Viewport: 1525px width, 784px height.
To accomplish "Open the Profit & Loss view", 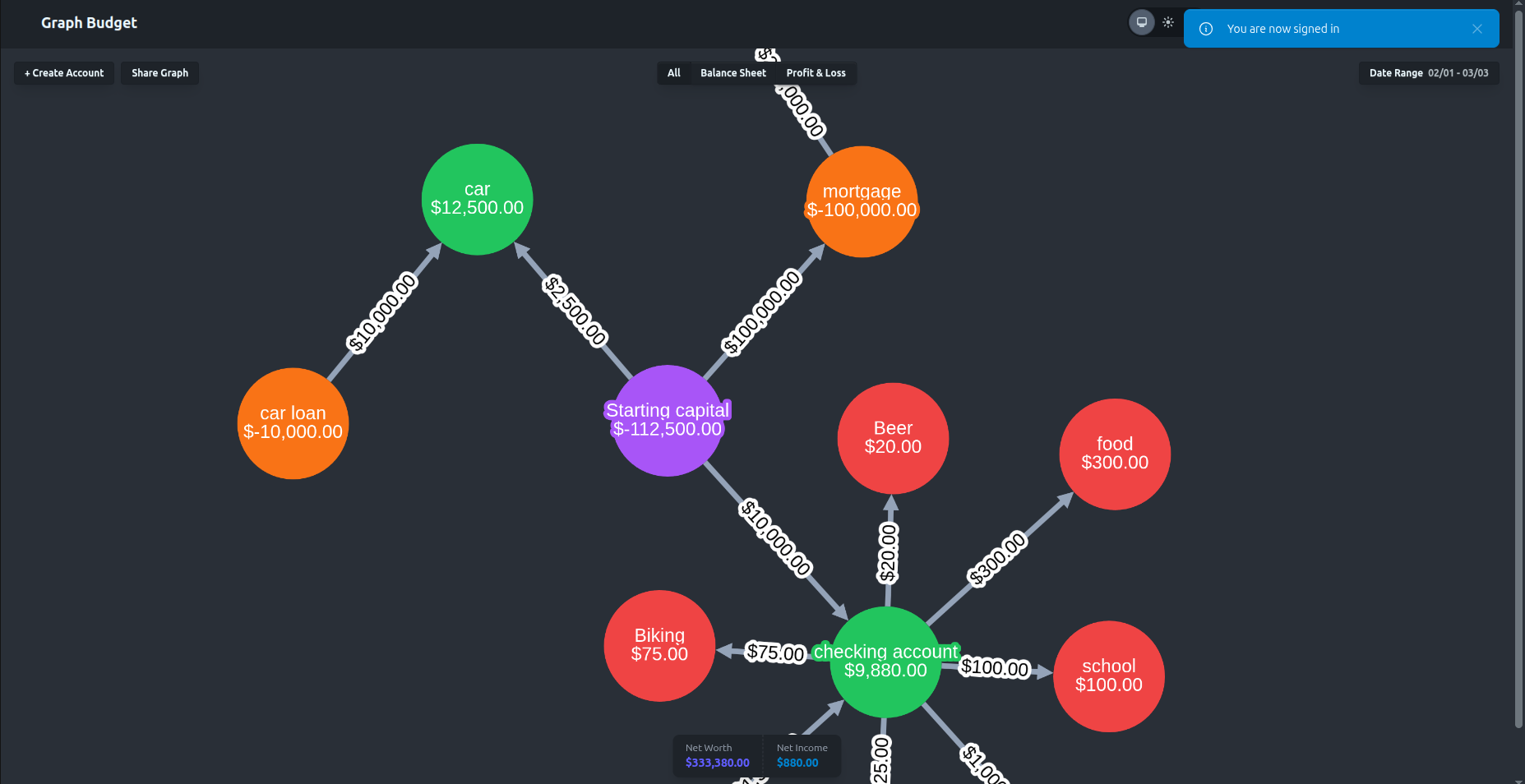I will (816, 72).
